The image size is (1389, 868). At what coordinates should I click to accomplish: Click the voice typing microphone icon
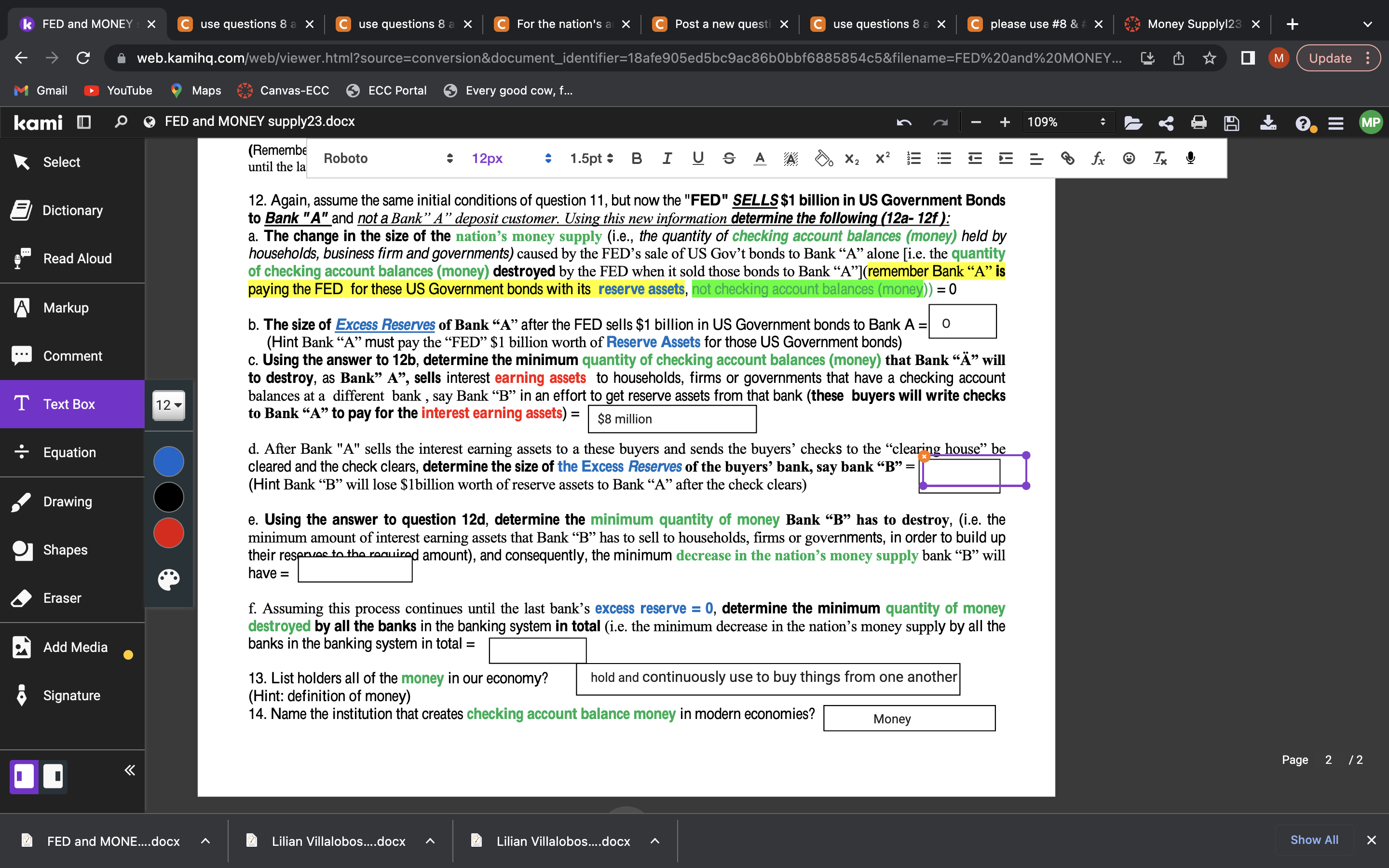[x=1190, y=159]
